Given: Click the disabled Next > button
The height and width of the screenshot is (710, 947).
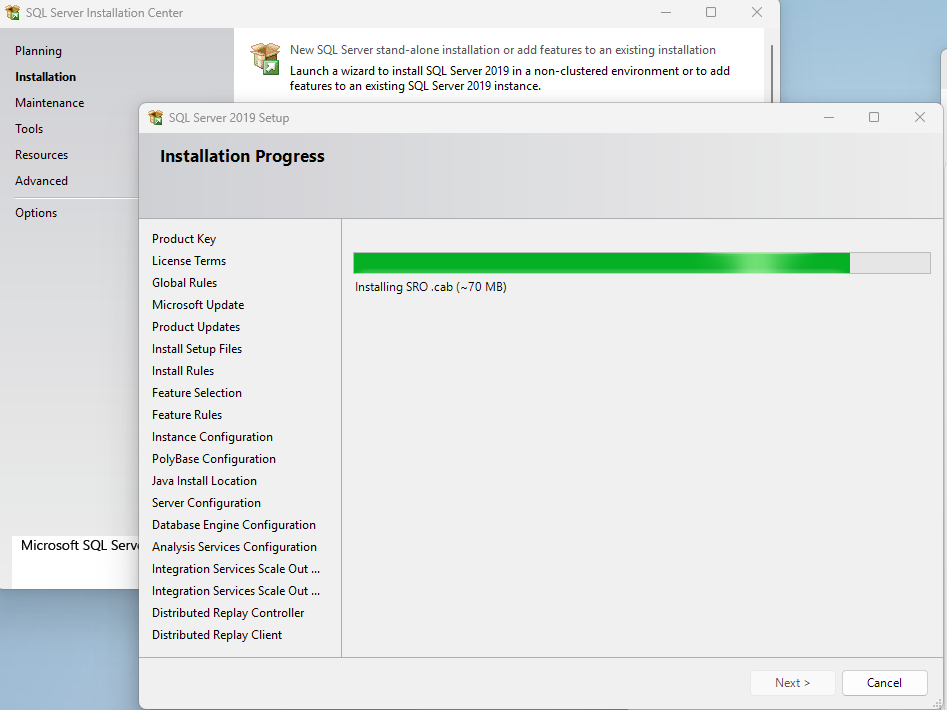Looking at the screenshot, I should pyautogui.click(x=792, y=683).
